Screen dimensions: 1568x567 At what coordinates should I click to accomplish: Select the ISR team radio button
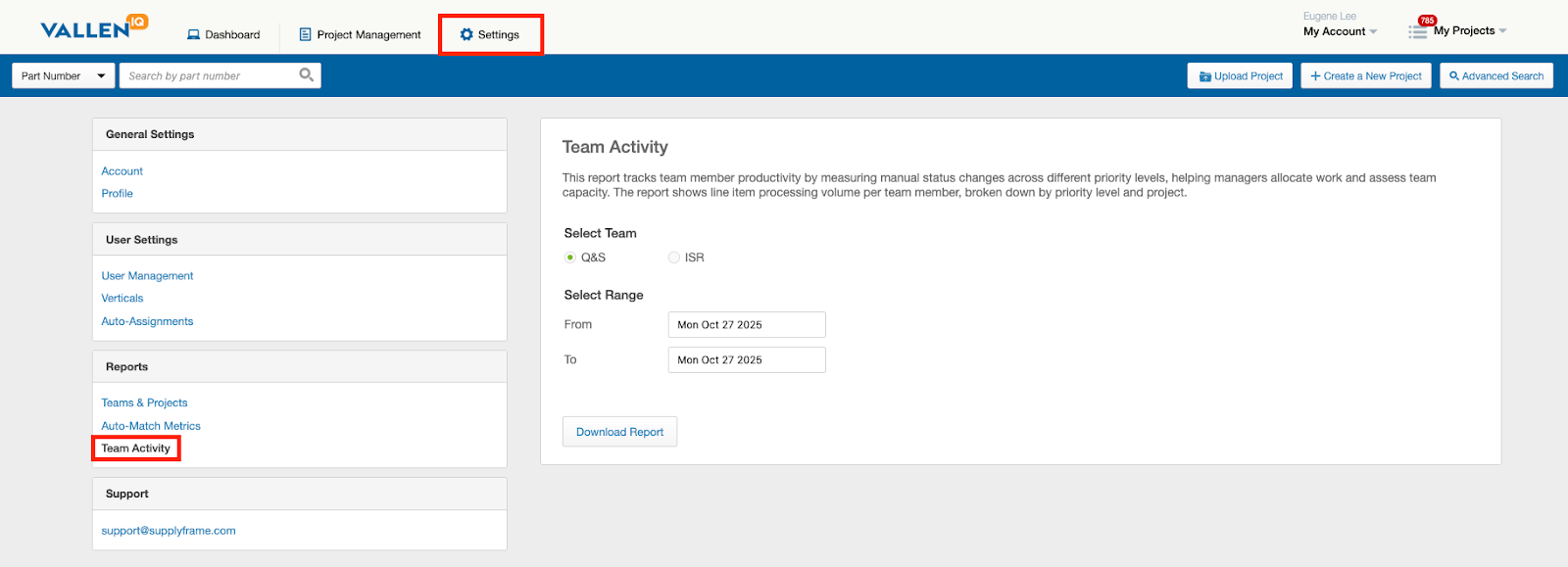673,258
